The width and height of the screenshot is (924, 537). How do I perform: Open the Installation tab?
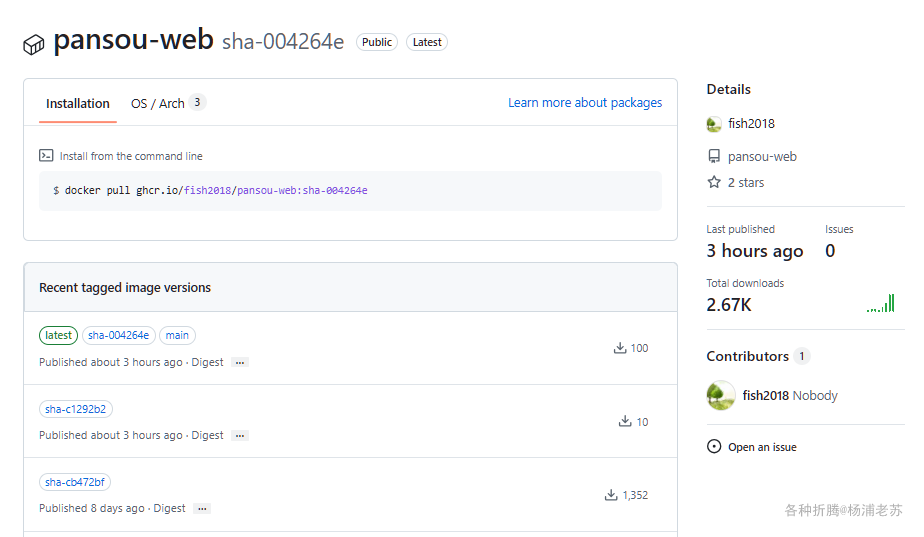[x=78, y=104]
